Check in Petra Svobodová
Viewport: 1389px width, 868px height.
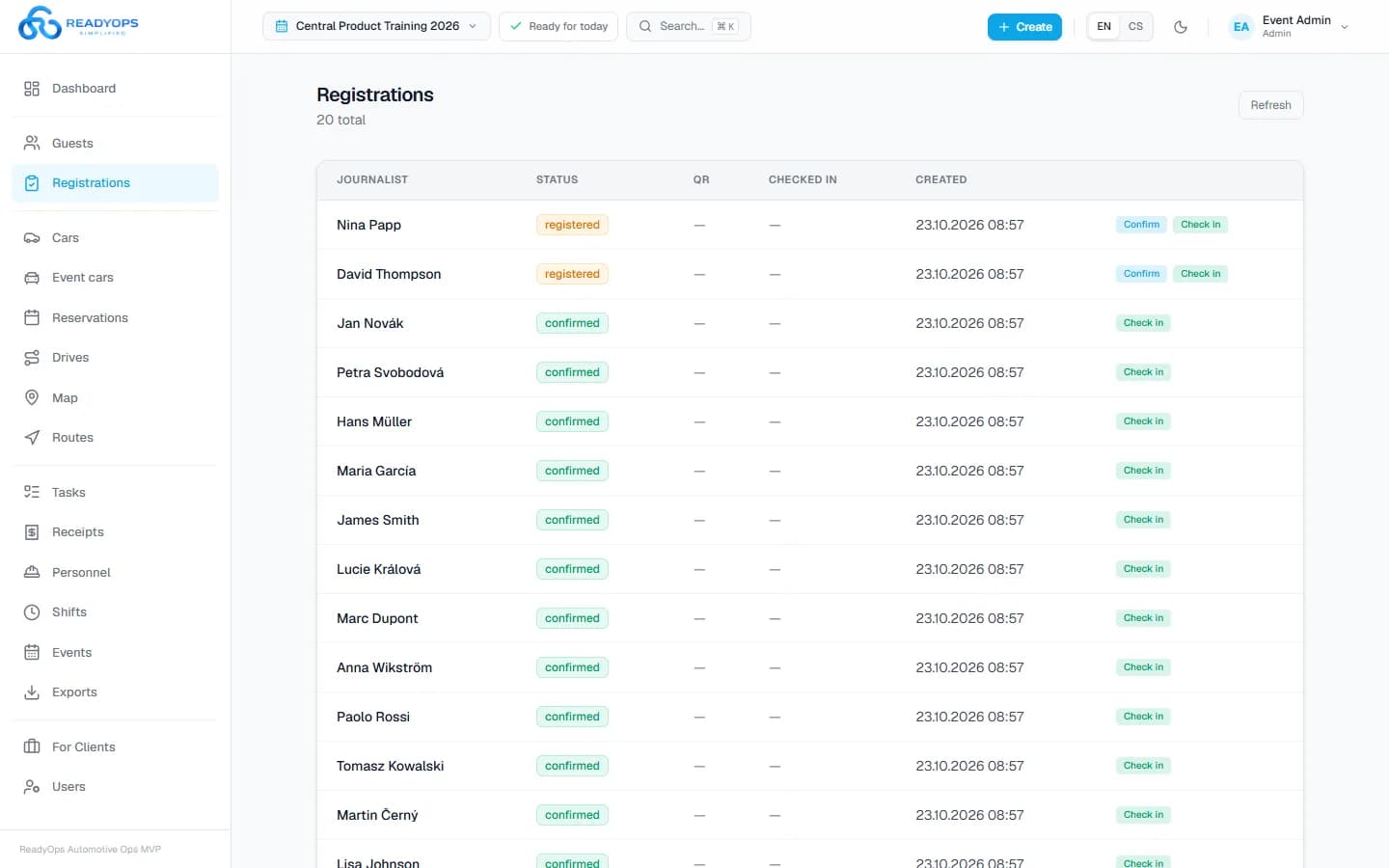pyautogui.click(x=1143, y=372)
